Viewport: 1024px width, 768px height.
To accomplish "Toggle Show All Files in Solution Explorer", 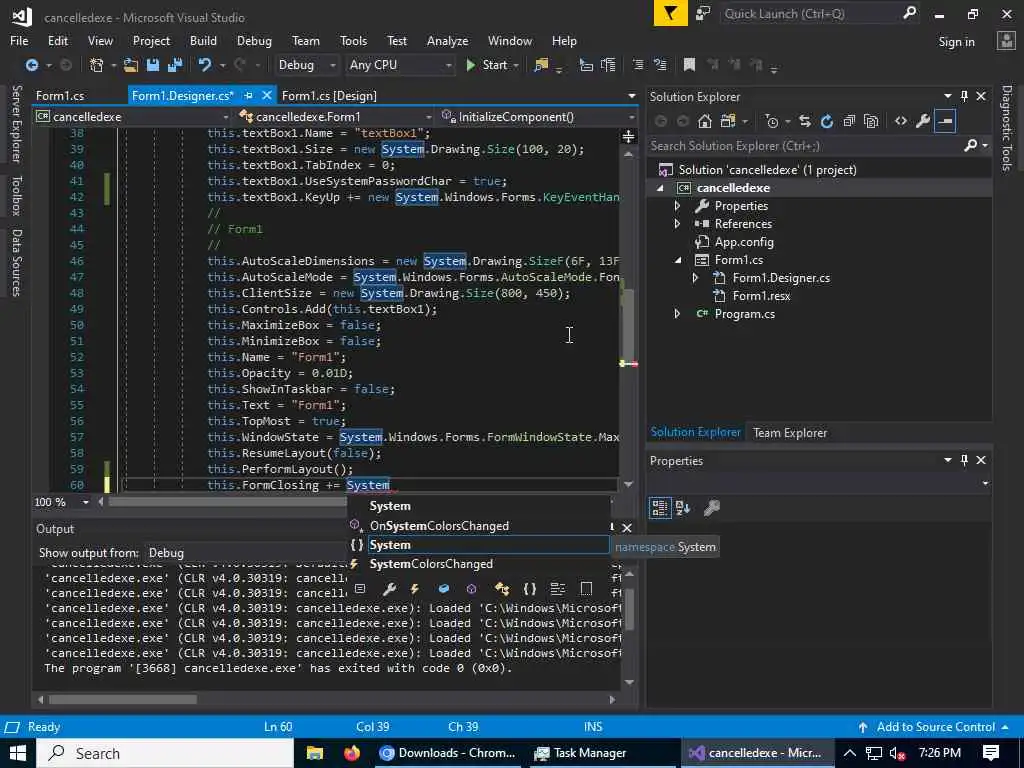I will pyautogui.click(x=871, y=121).
